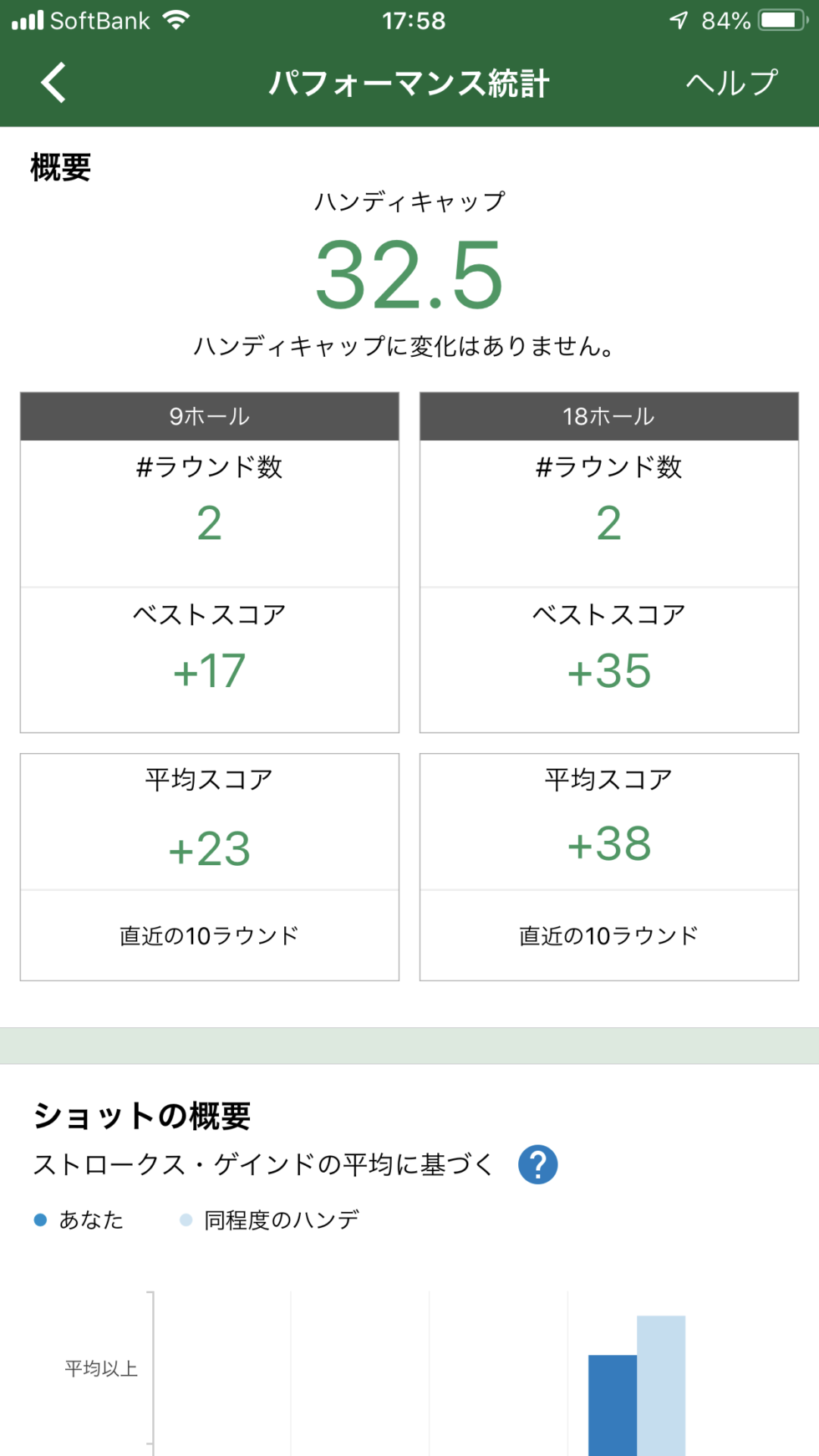Tap the light blue chart bar
Screen dimensions: 819x1456
point(661,1386)
